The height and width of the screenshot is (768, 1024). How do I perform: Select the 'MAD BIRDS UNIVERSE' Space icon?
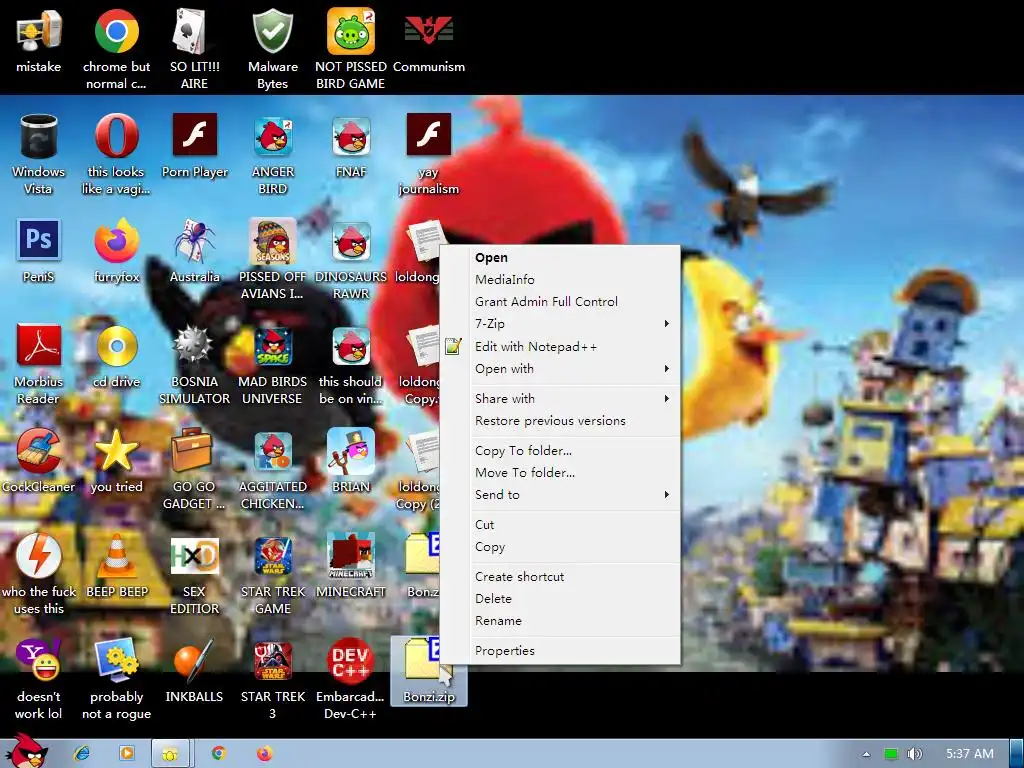[273, 346]
